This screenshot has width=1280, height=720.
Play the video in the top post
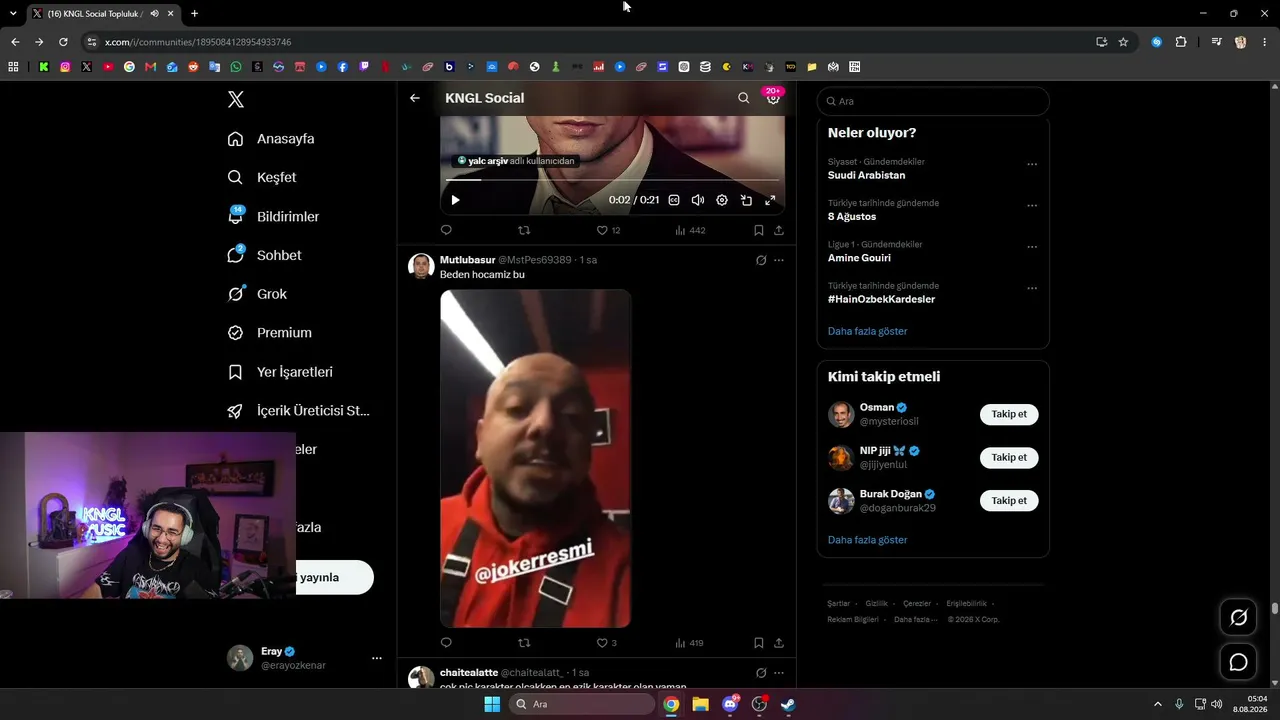click(455, 200)
